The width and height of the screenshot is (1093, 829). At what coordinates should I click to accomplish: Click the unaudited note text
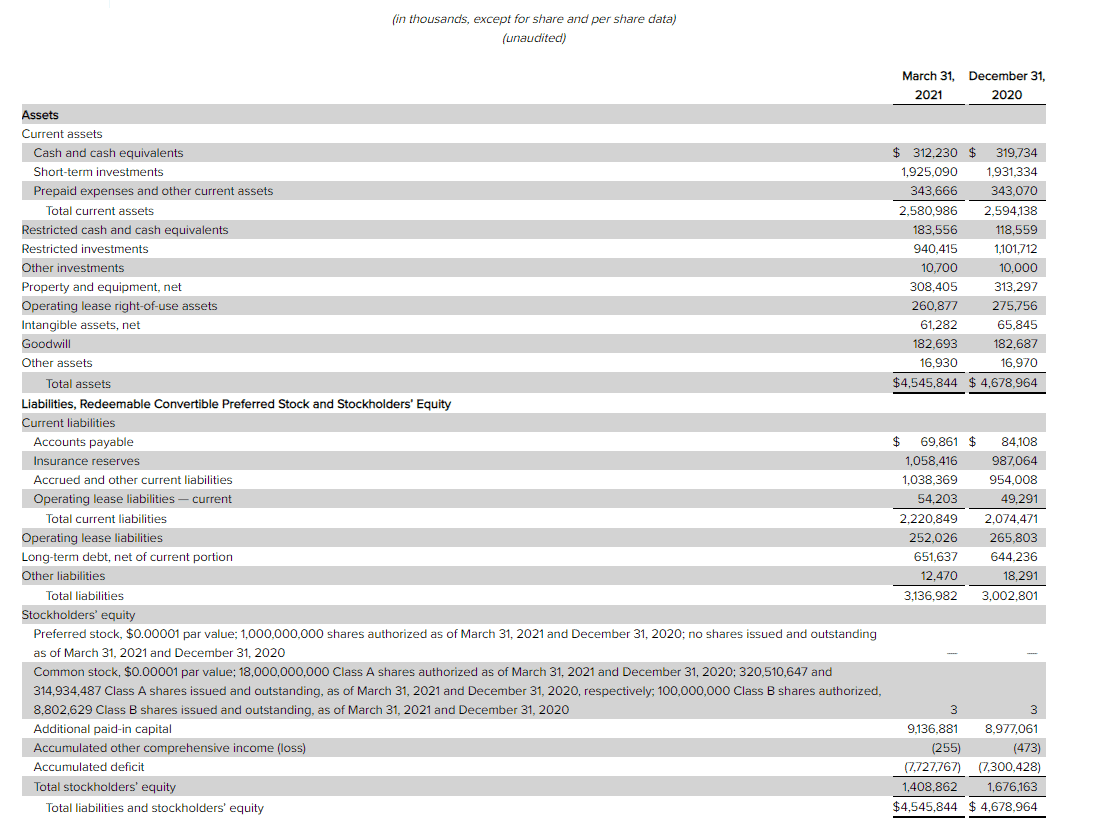point(534,38)
